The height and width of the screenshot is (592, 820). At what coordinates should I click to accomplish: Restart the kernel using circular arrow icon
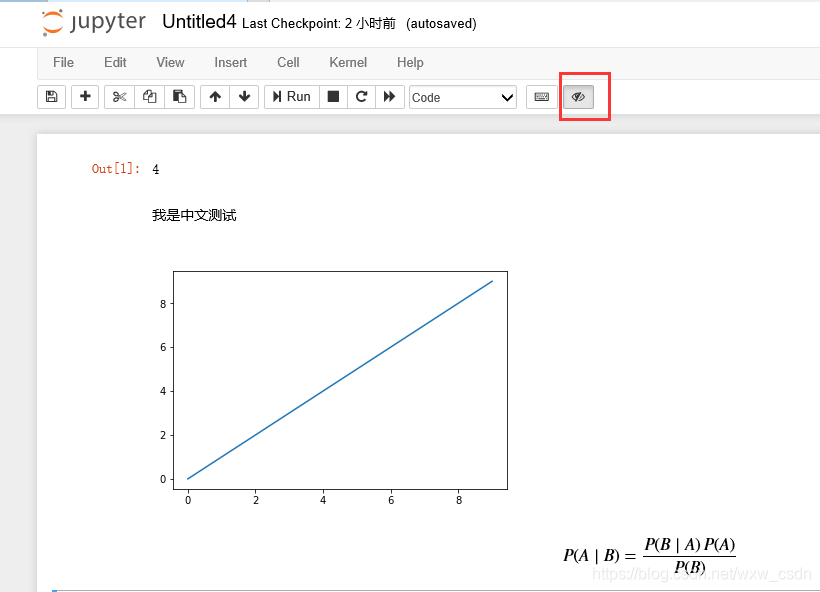(x=360, y=96)
